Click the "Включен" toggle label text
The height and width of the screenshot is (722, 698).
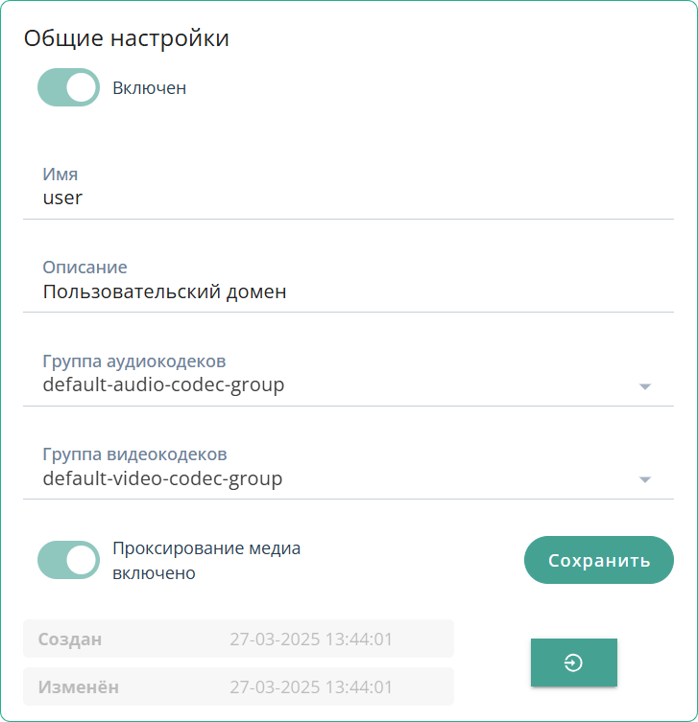pyautogui.click(x=149, y=88)
